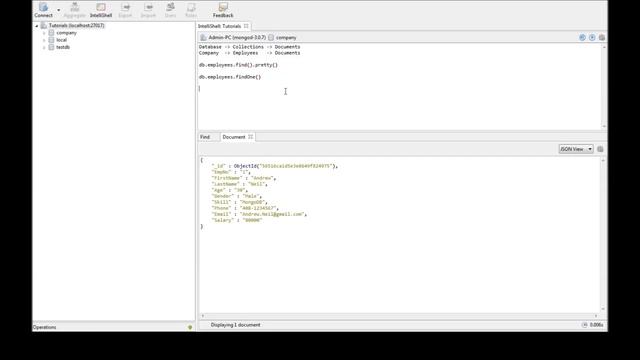Click the db.employees.findOne() line
Viewport: 640px width, 360px height.
[x=230, y=77]
